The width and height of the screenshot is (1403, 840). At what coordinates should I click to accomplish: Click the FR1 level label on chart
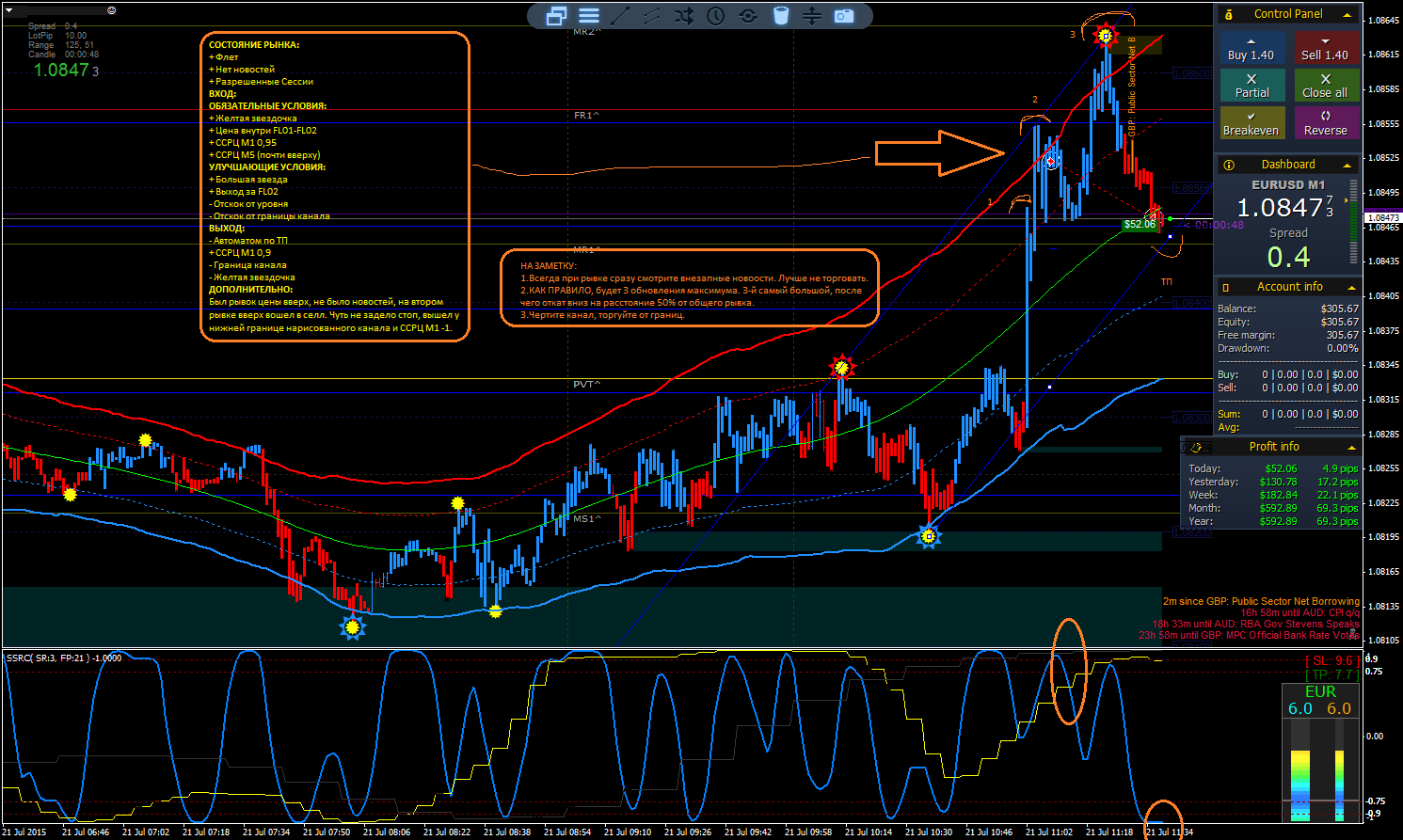pyautogui.click(x=586, y=116)
